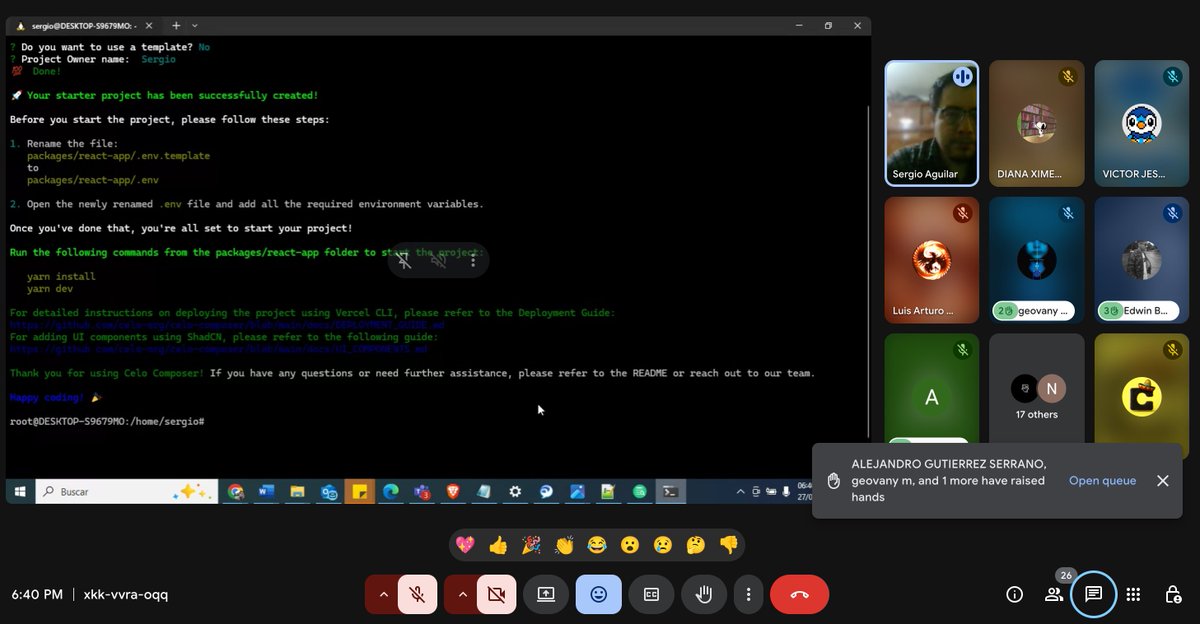1200x624 pixels.
Task: Start presenting your screen
Action: click(546, 594)
